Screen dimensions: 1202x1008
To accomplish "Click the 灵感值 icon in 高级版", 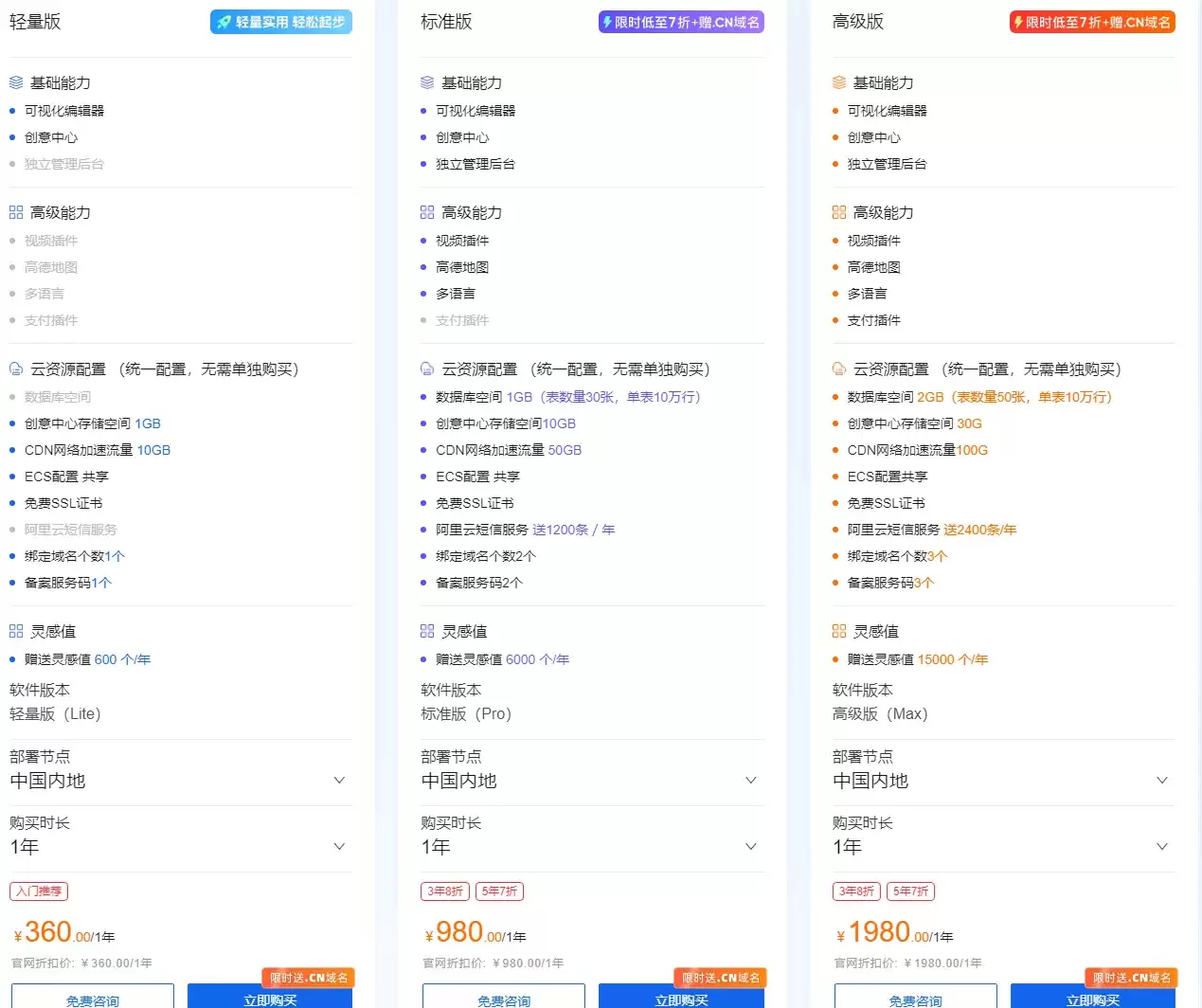I will tap(839, 631).
